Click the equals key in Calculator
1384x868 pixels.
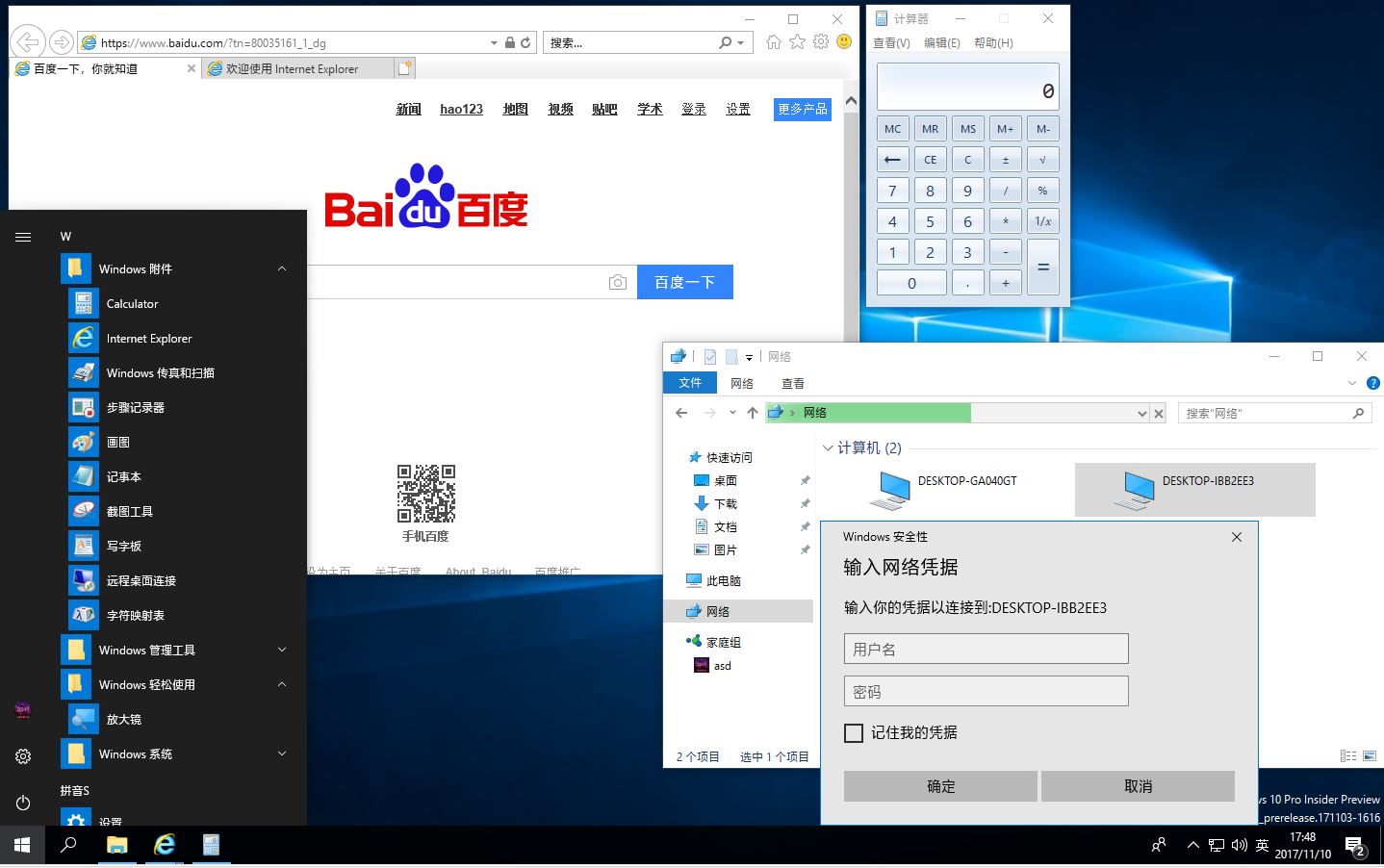click(1042, 267)
